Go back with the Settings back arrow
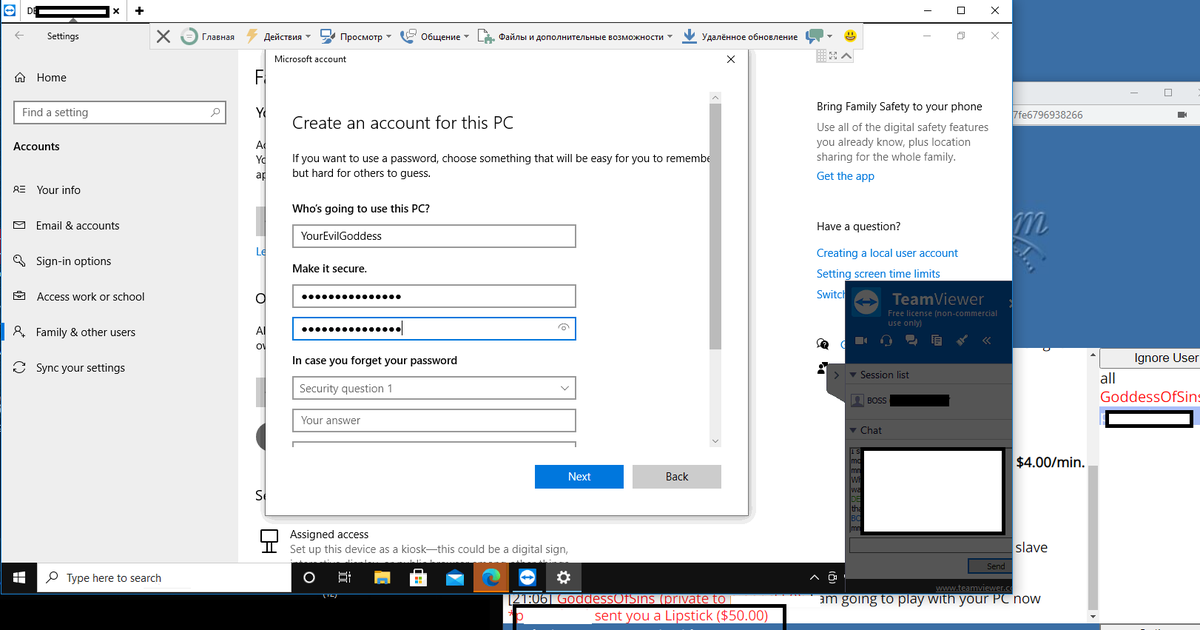This screenshot has width=1200, height=630. pos(19,36)
